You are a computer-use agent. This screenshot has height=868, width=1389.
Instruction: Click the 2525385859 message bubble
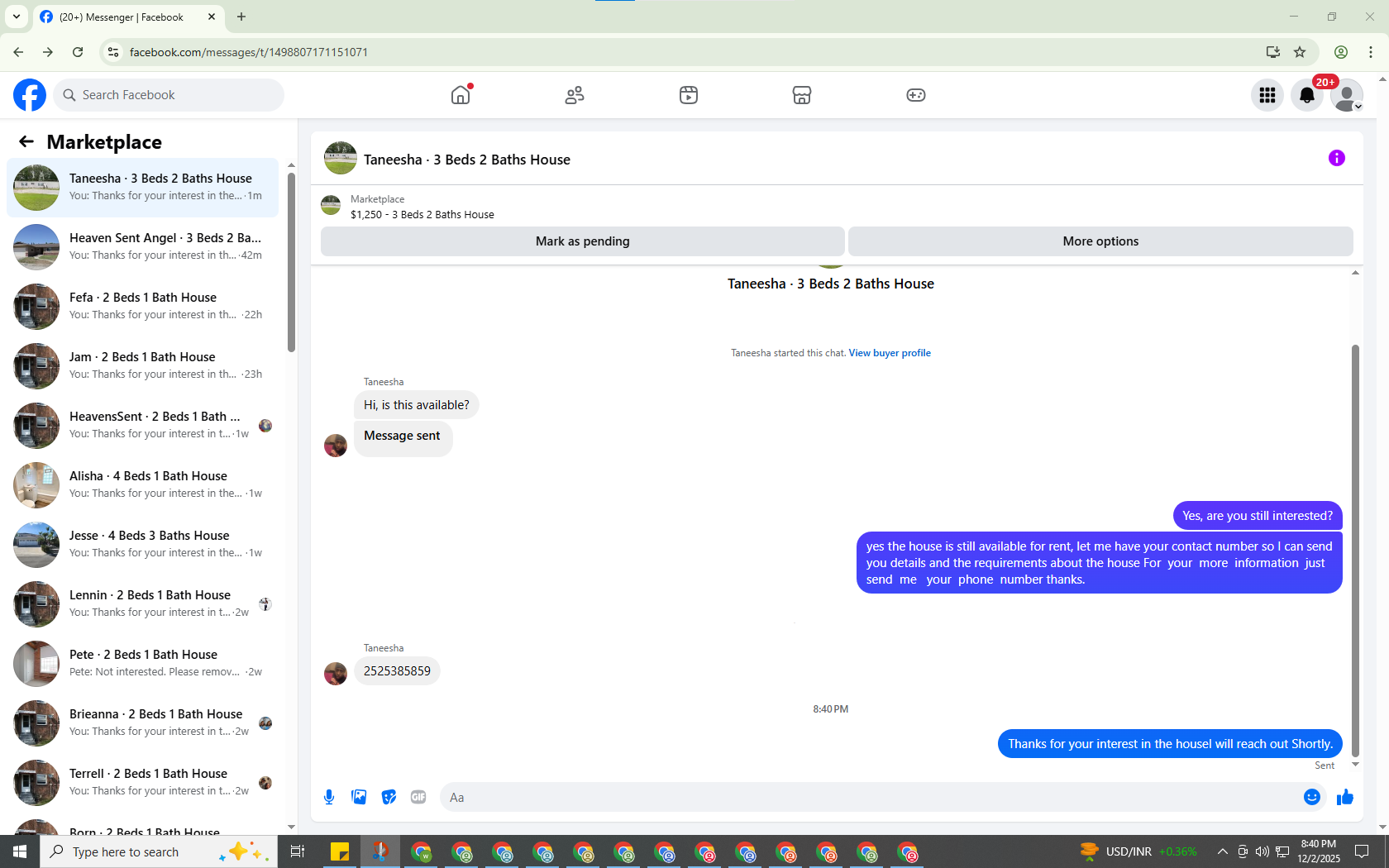(397, 671)
